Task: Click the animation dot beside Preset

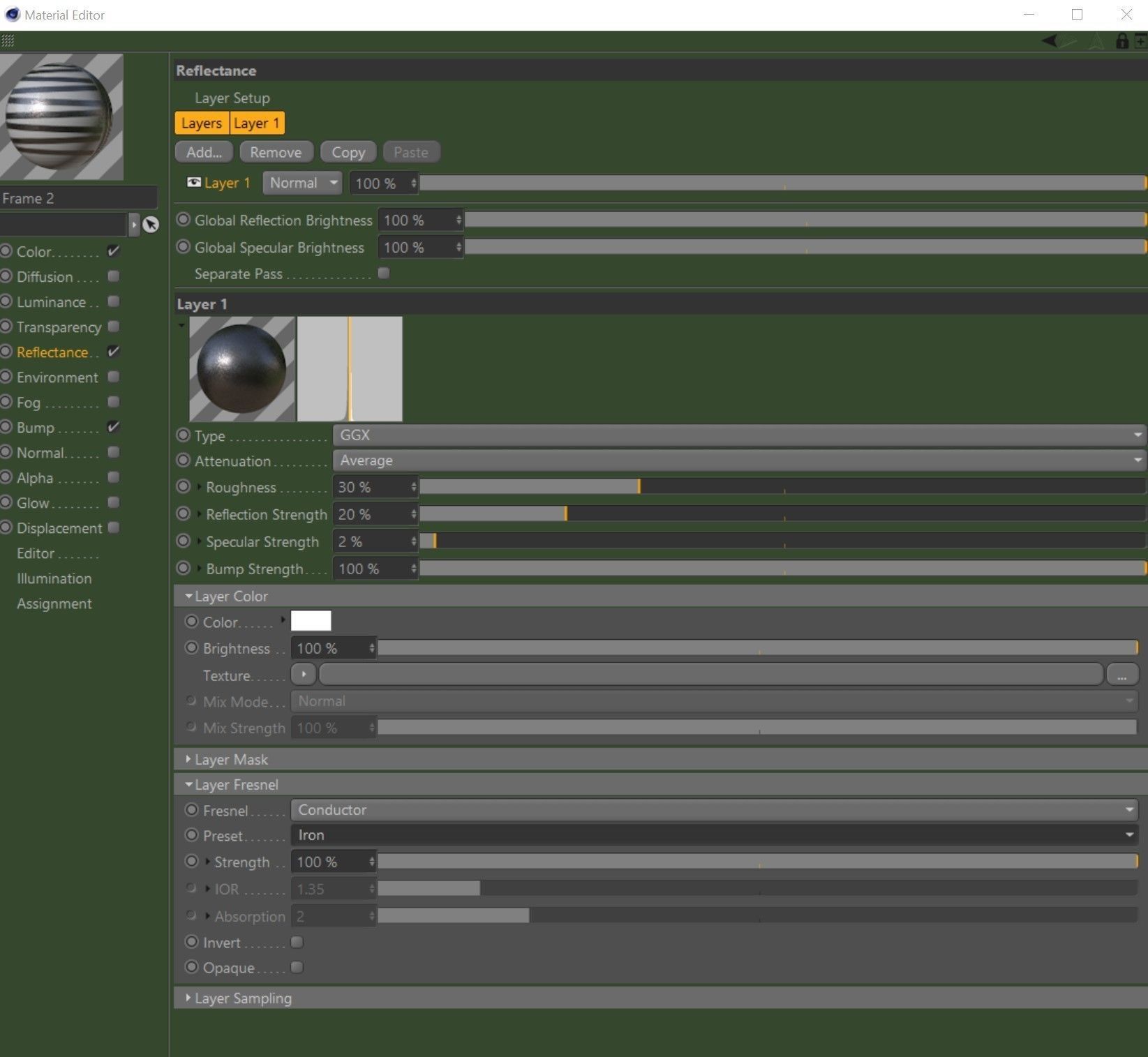Action: (x=191, y=835)
